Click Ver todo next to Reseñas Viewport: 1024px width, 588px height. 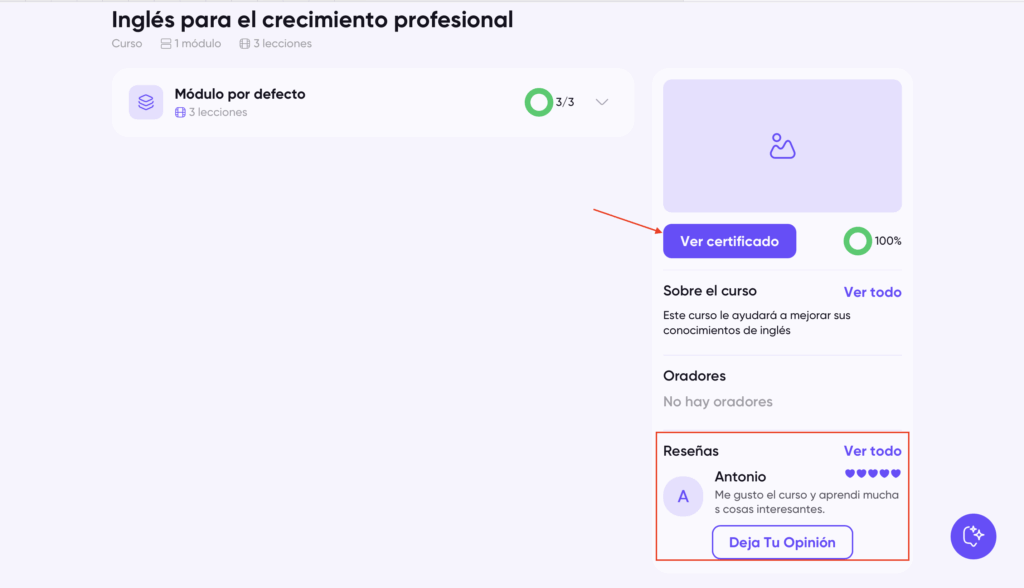pos(872,451)
